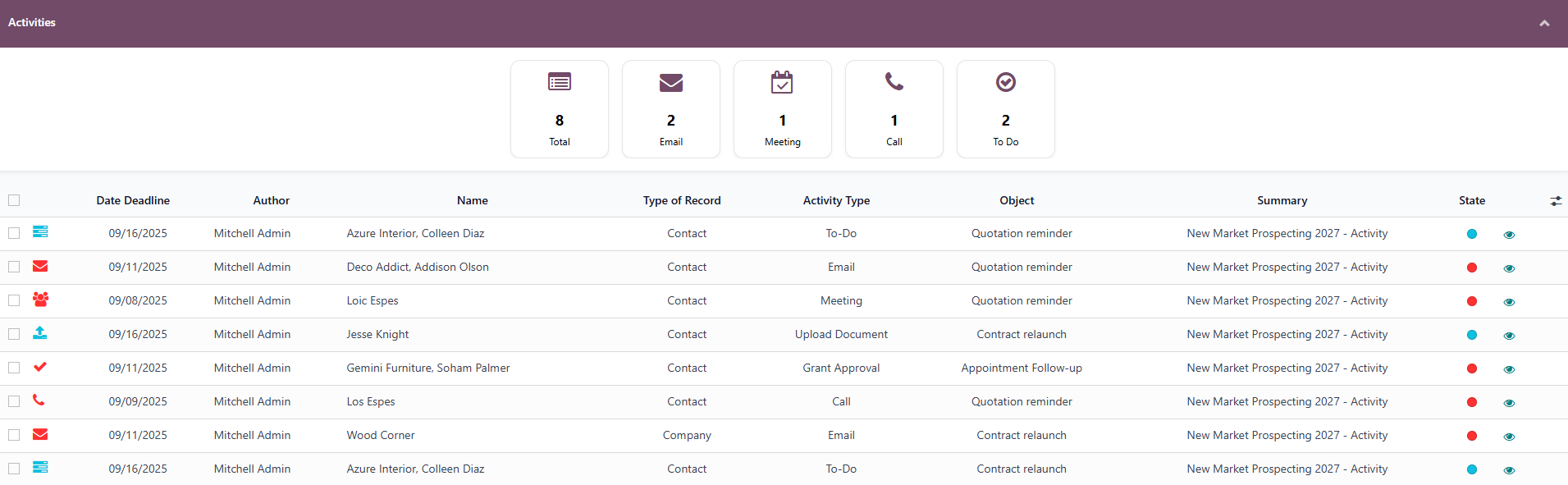Click the red email icon for Wood Corner
Image resolution: width=1568 pixels, height=485 pixels.
point(40,434)
